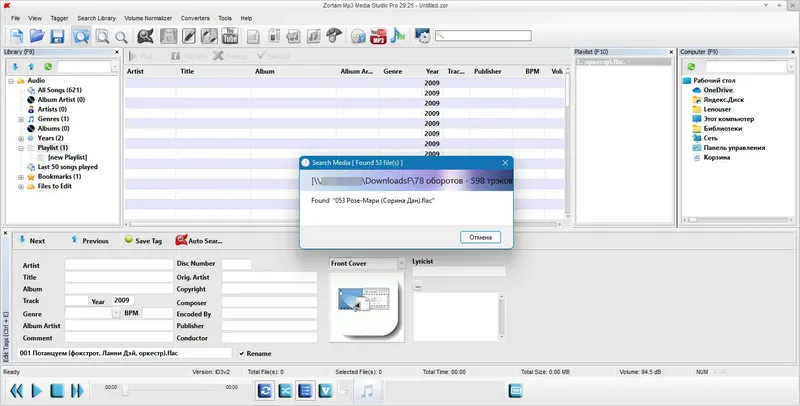
Task: Open the Tagger menu
Action: pyautogui.click(x=59, y=18)
